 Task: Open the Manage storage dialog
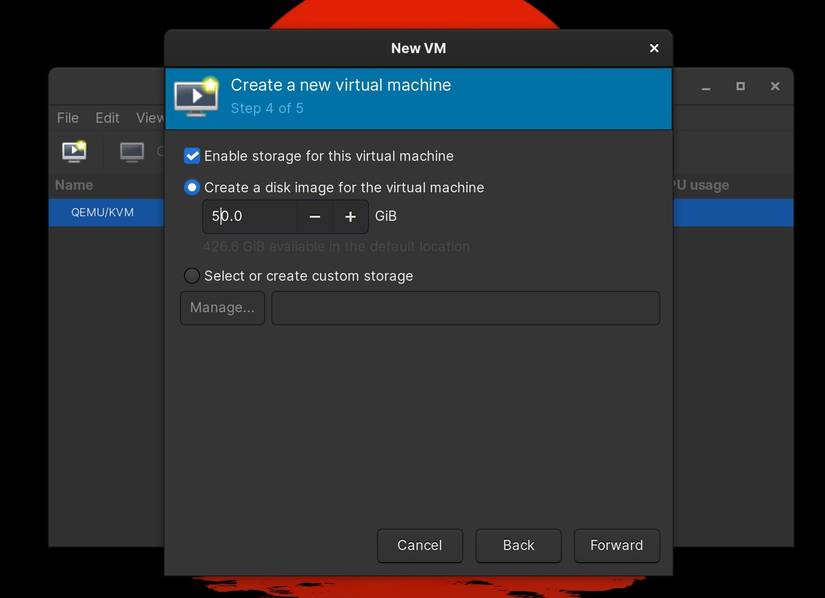[221, 307]
